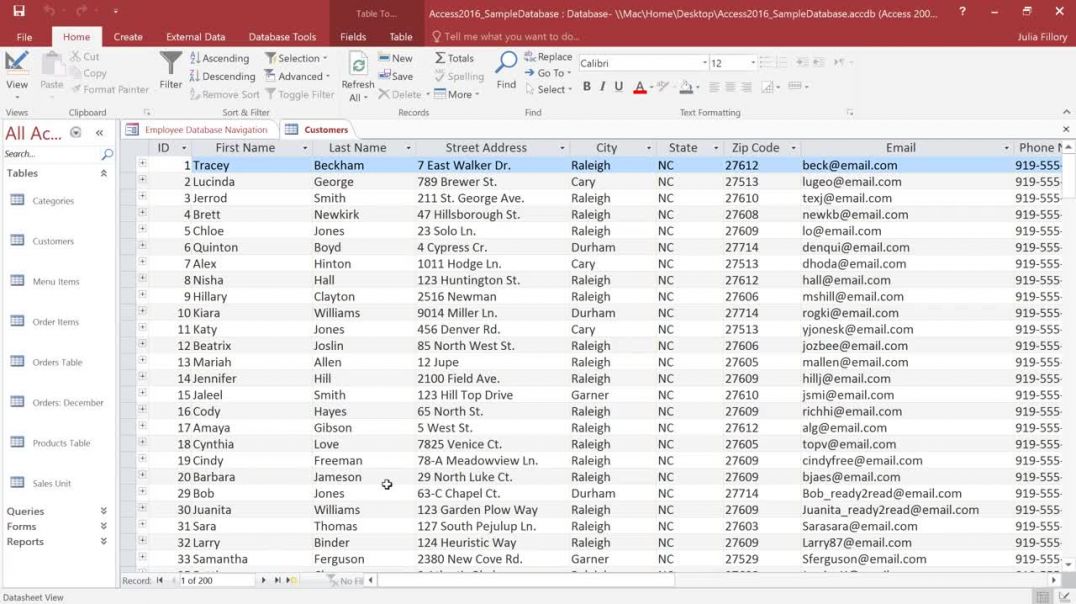Viewport: 1076px width, 604px height.
Task: Expand the Queries group
Action: coord(104,511)
